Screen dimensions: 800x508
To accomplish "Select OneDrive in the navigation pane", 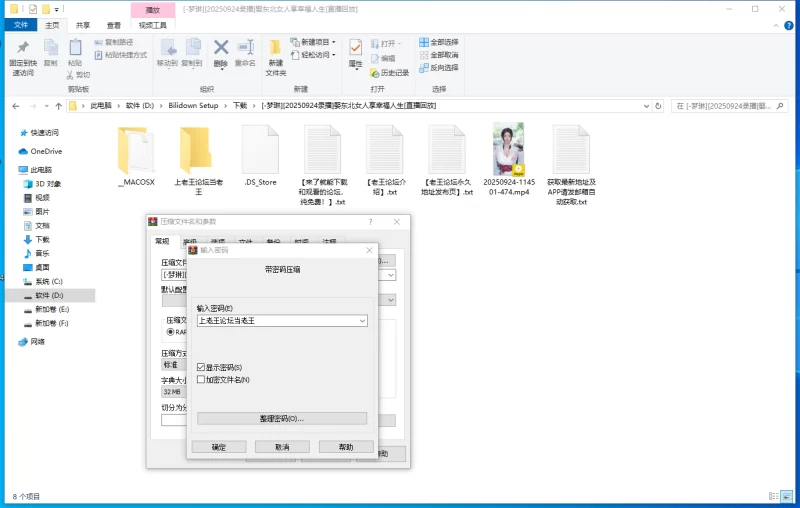I will click(40, 151).
